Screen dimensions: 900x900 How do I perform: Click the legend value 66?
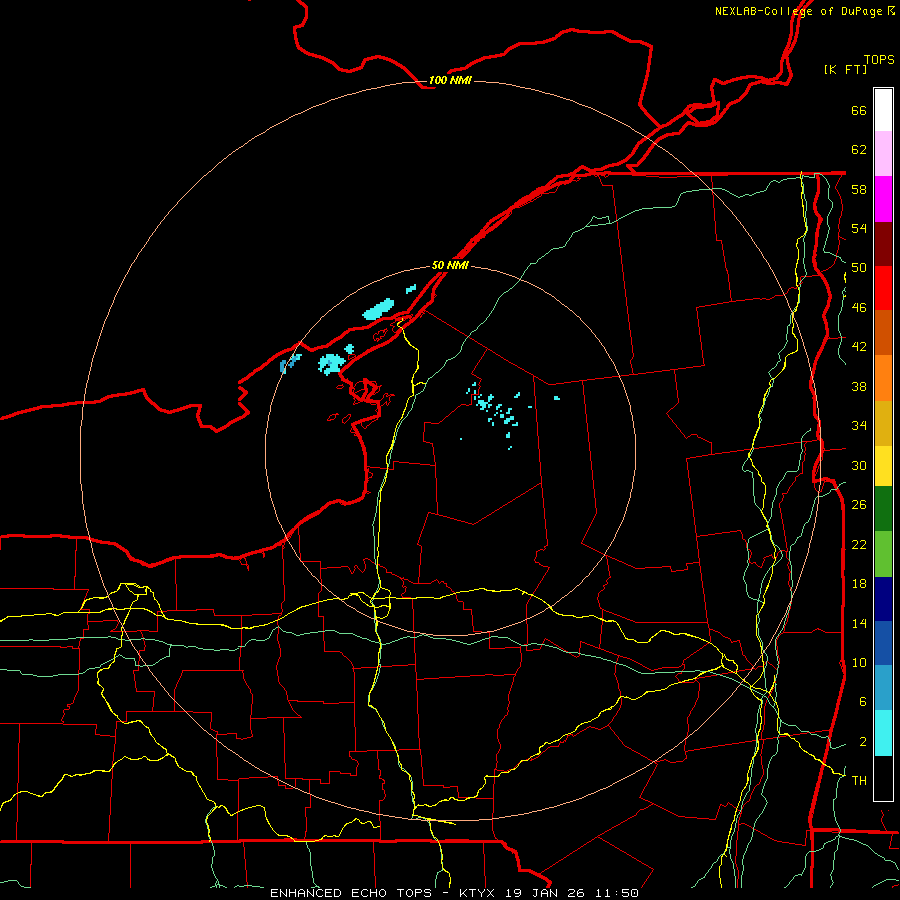click(x=859, y=111)
